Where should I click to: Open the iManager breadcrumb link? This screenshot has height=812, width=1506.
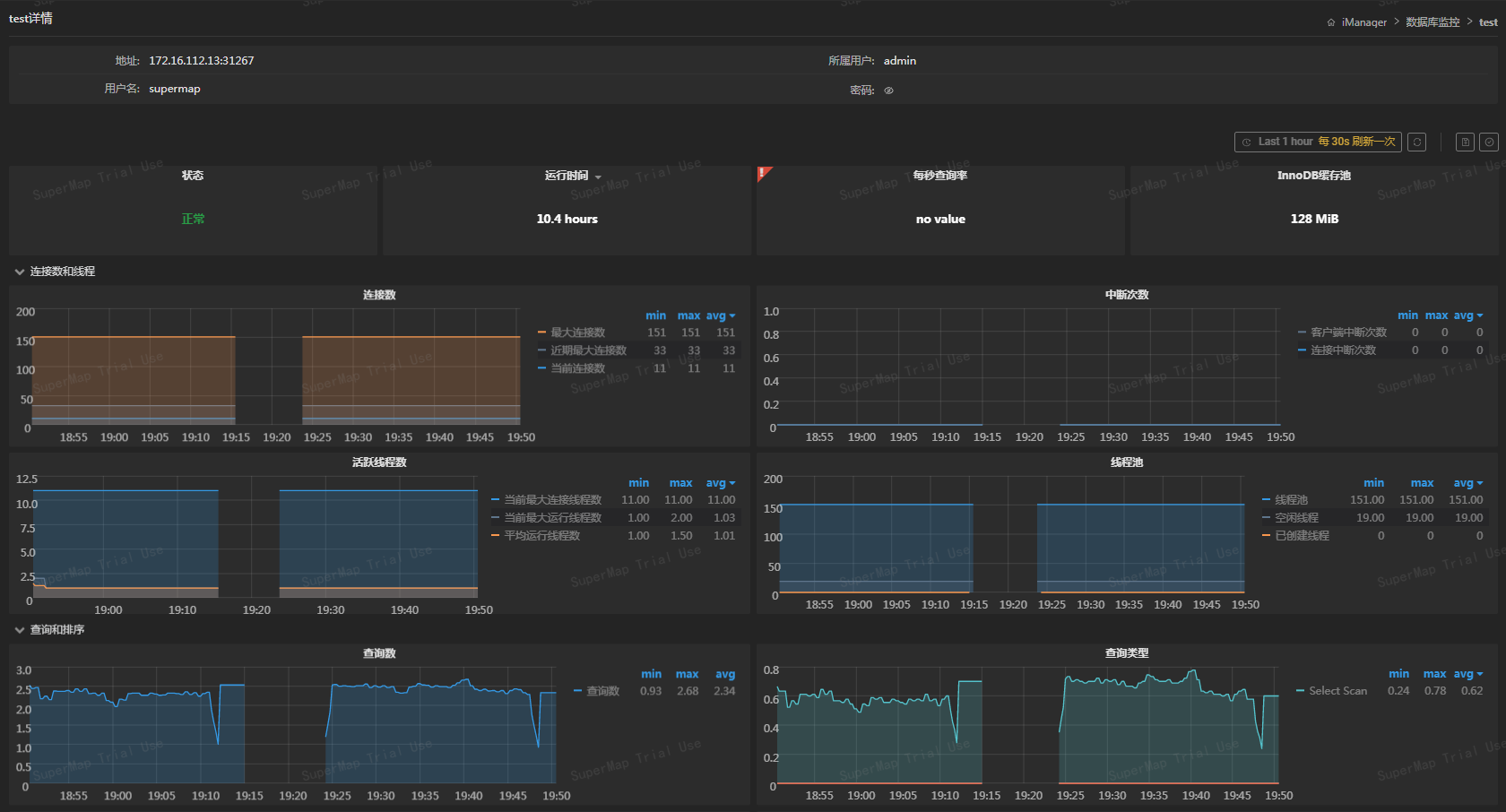(1363, 22)
